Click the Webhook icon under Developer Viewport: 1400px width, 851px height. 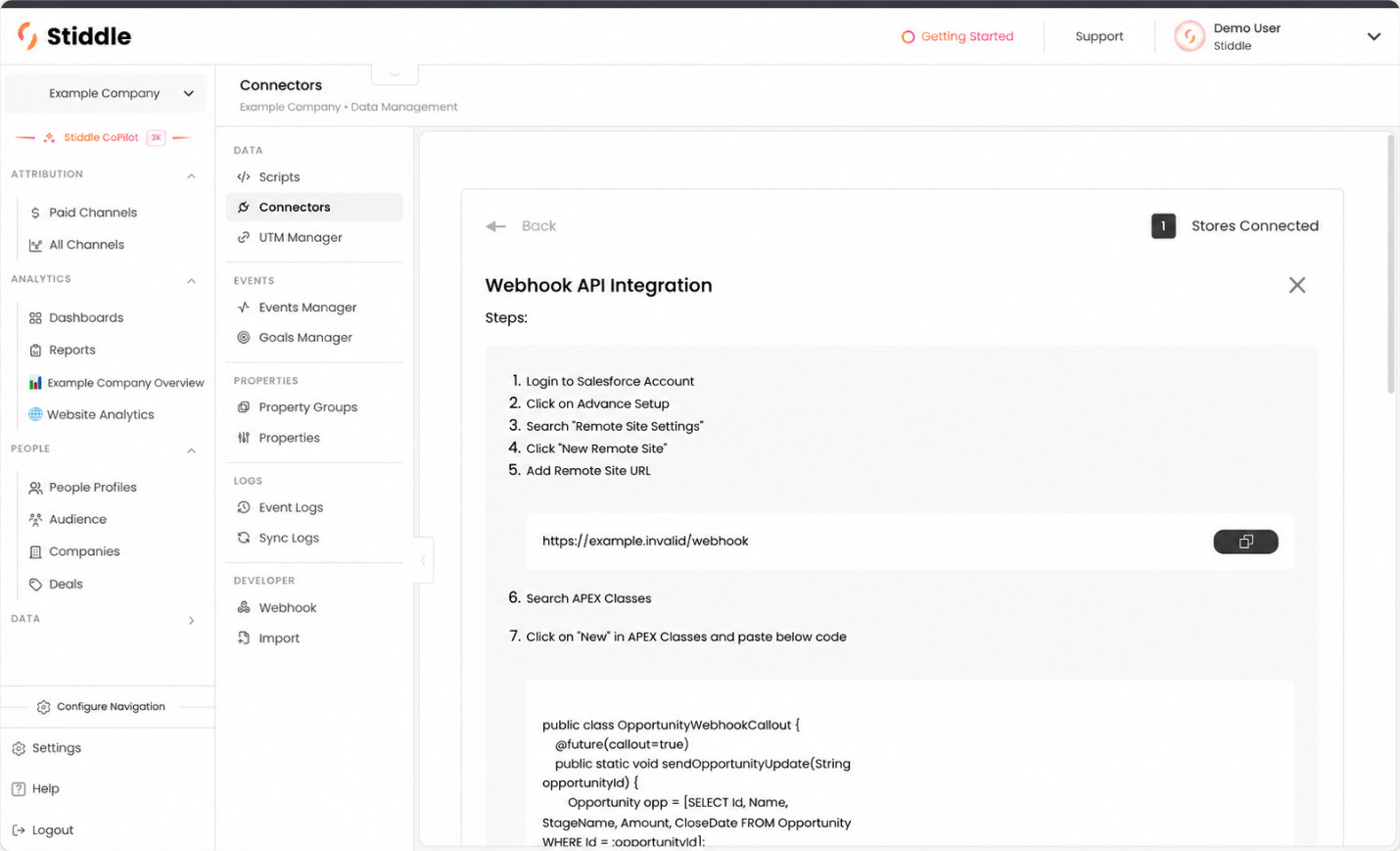pos(244,607)
